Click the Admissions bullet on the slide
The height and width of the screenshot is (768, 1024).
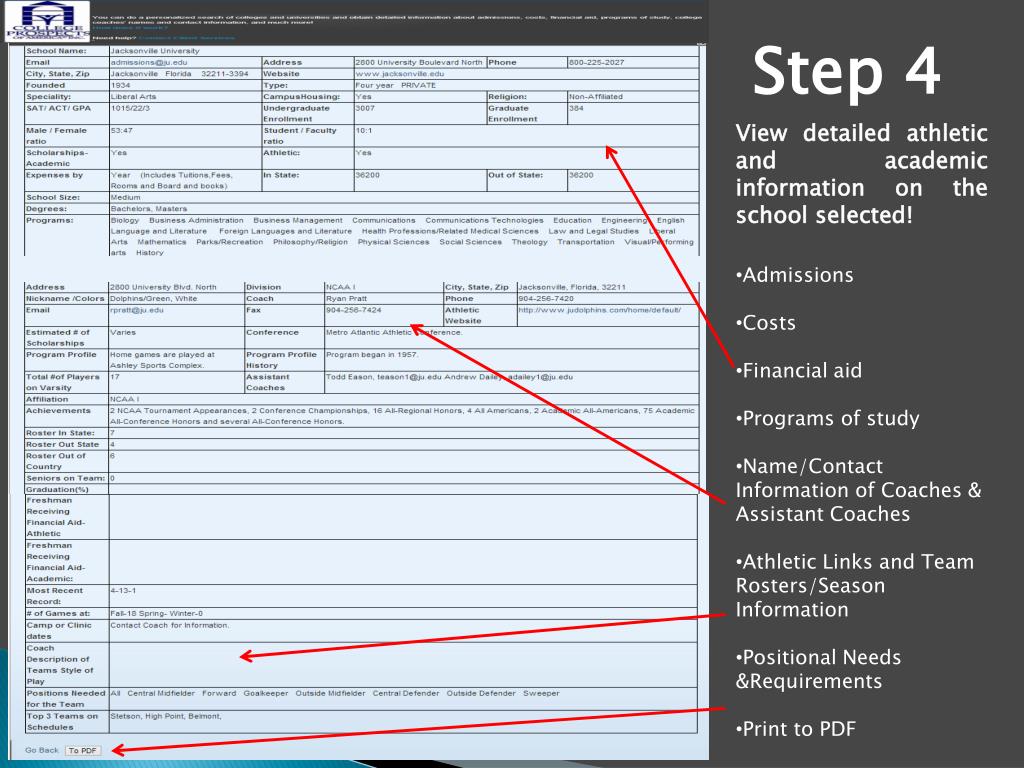coord(795,275)
